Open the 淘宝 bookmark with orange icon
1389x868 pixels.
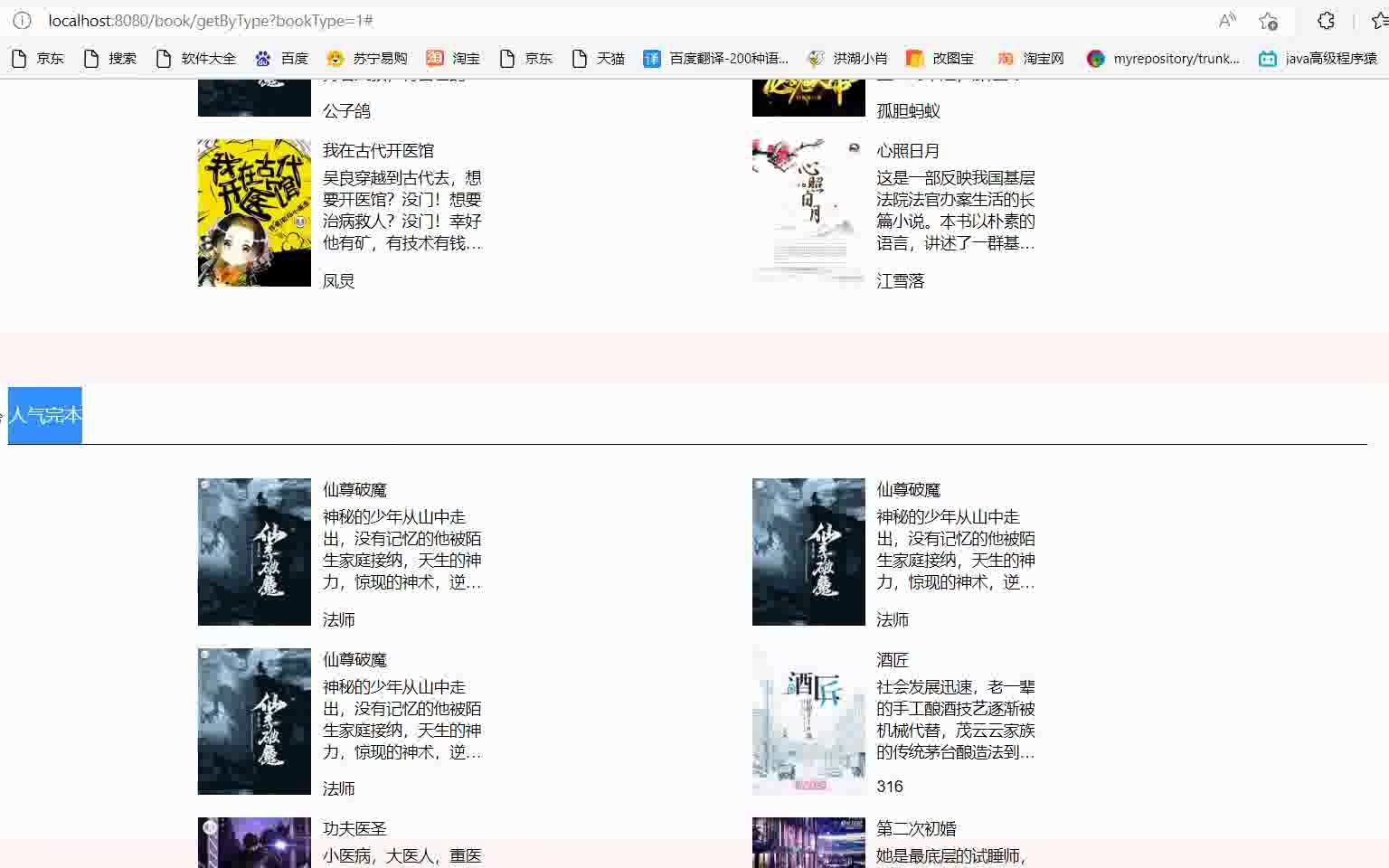click(x=454, y=58)
